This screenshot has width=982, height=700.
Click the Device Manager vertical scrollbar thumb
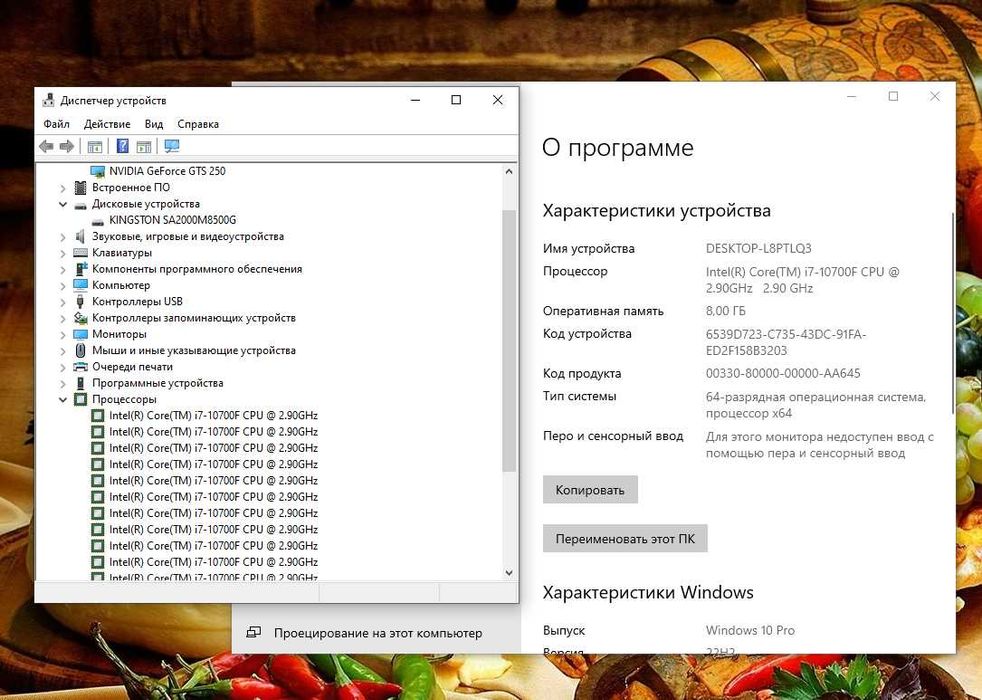coord(509,341)
